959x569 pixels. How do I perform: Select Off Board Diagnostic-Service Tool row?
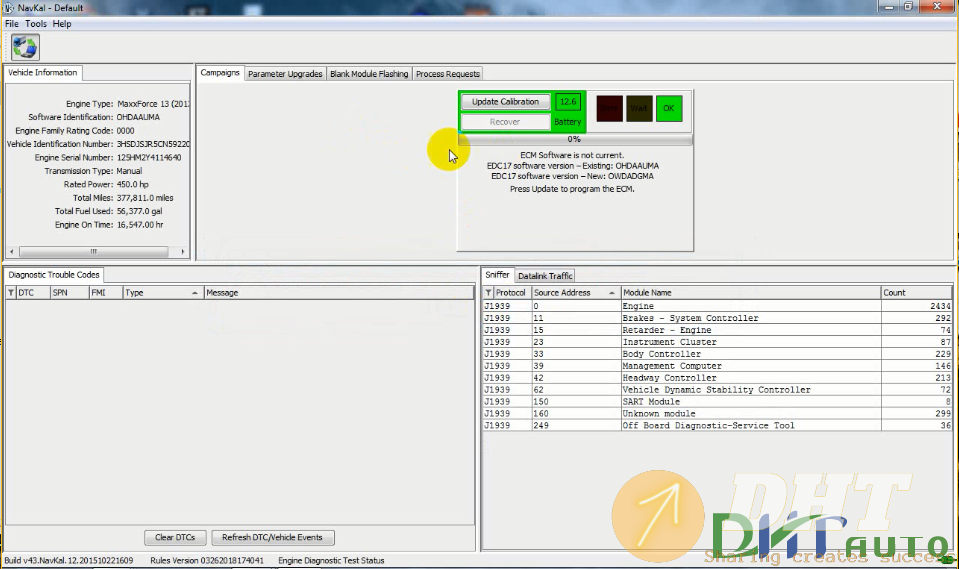pos(717,425)
